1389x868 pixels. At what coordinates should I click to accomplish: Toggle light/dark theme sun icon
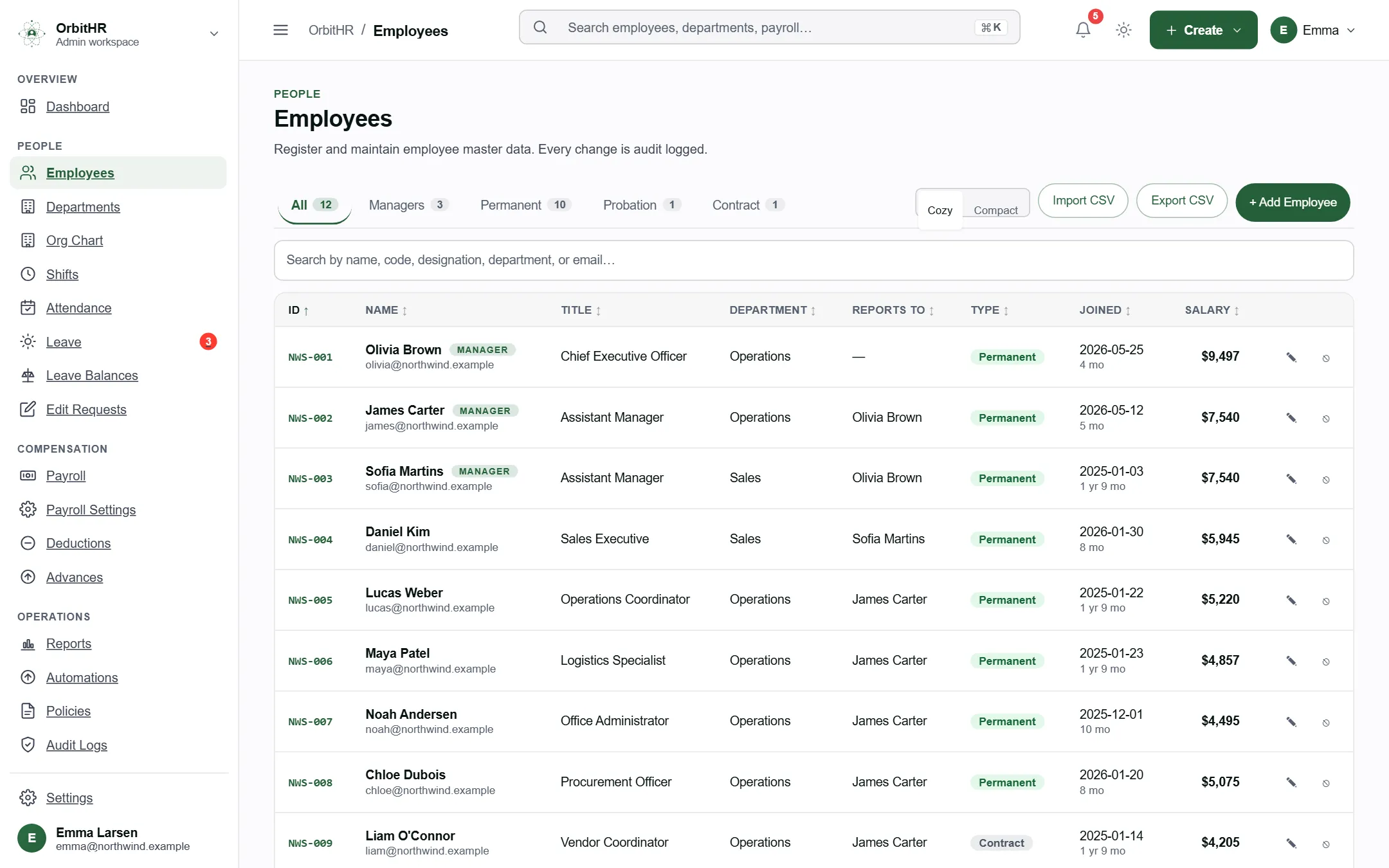tap(1123, 30)
